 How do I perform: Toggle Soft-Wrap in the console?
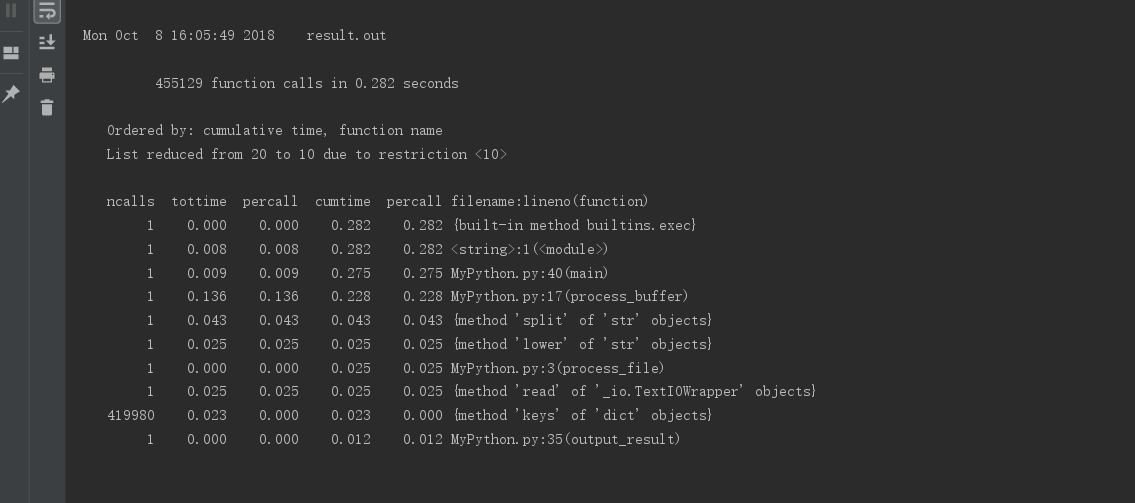(47, 12)
